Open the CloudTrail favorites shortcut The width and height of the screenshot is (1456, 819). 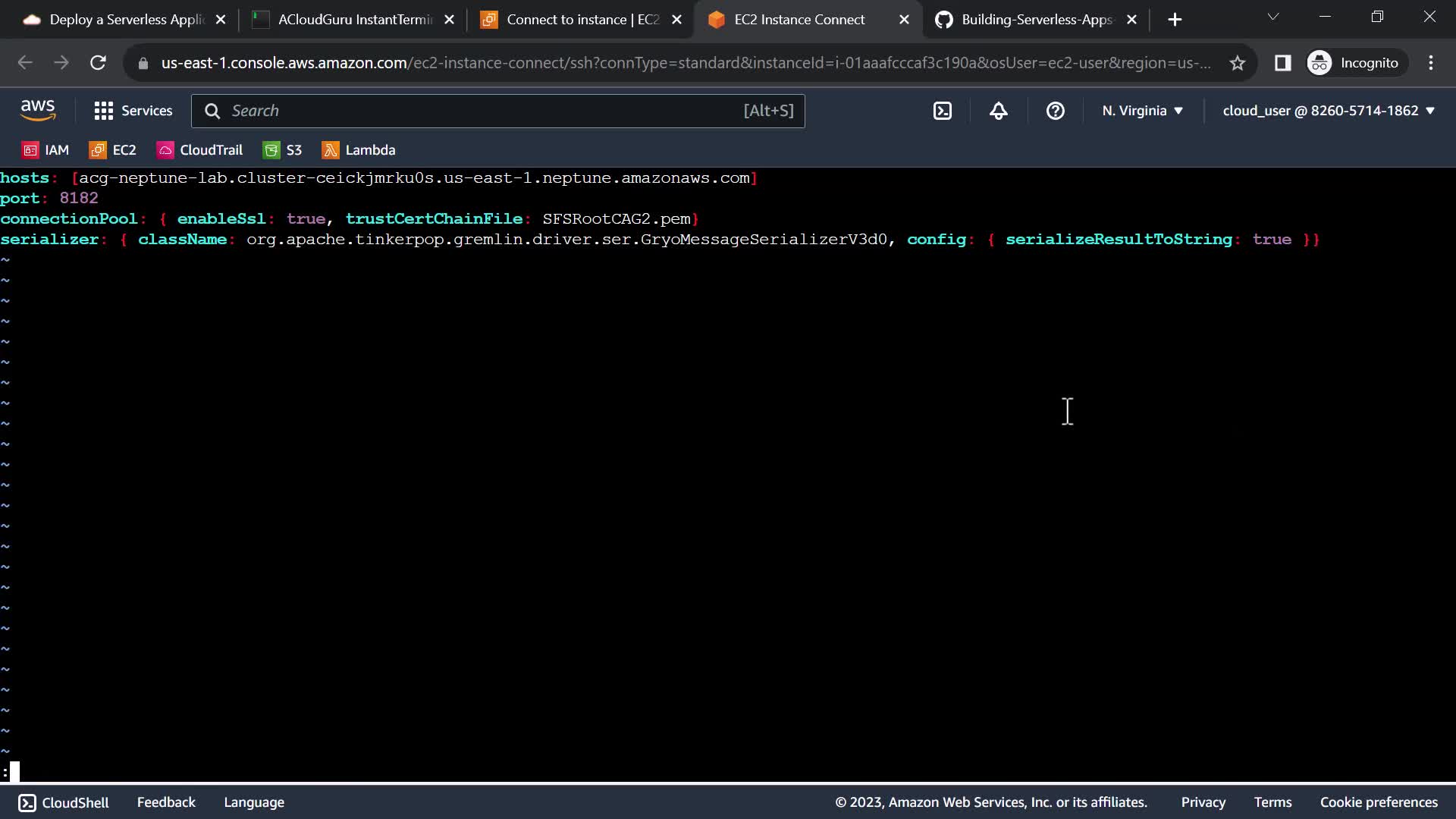pyautogui.click(x=200, y=150)
